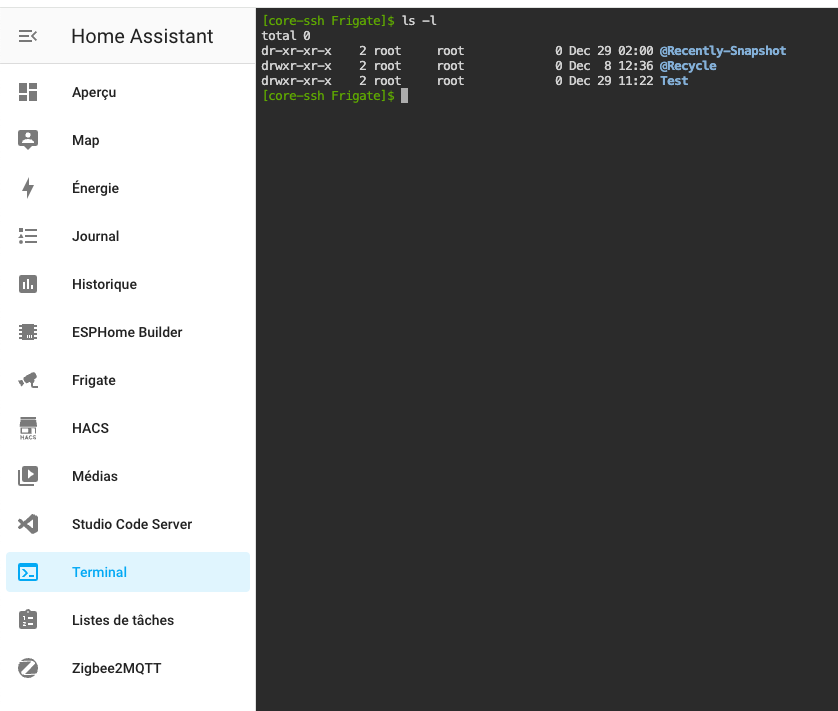Click the Frigate camera icon

(x=28, y=380)
